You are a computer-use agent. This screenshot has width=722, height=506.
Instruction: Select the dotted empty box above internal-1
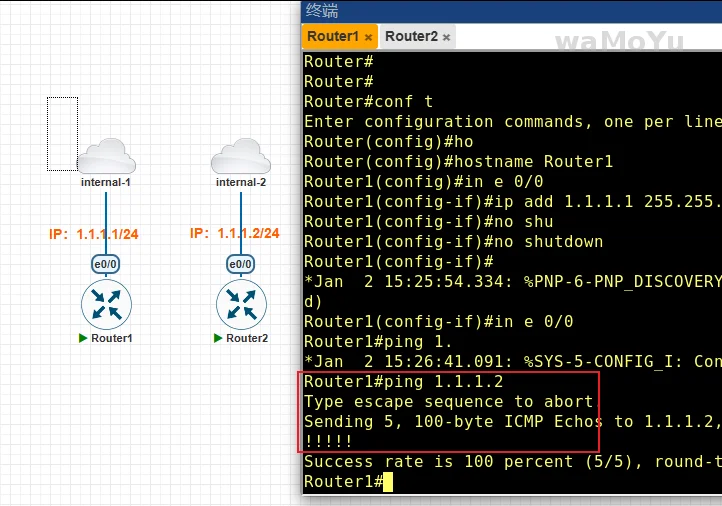click(62, 133)
